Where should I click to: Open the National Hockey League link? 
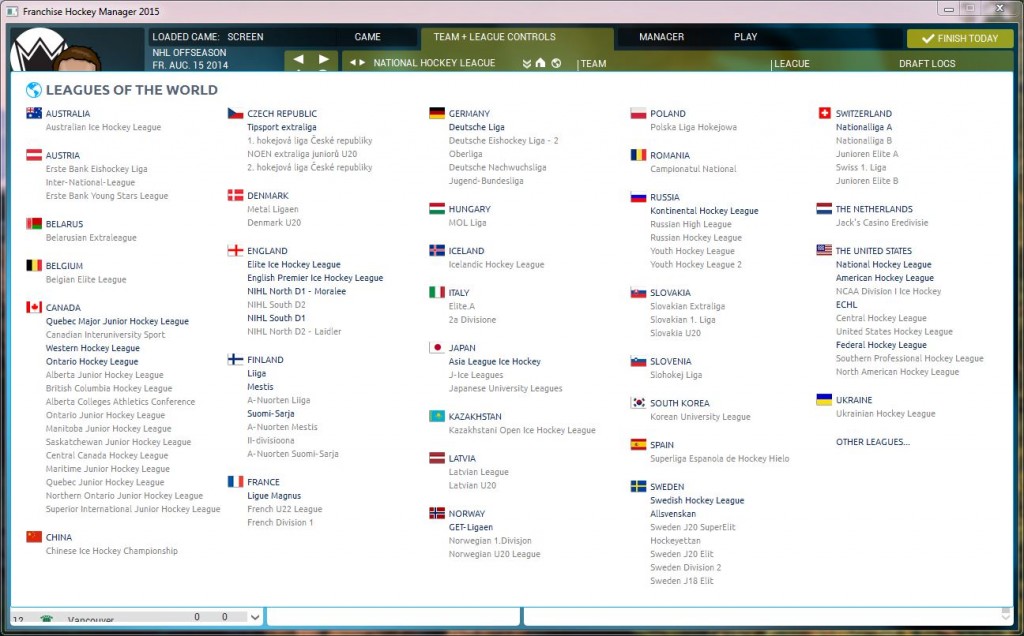coord(883,264)
